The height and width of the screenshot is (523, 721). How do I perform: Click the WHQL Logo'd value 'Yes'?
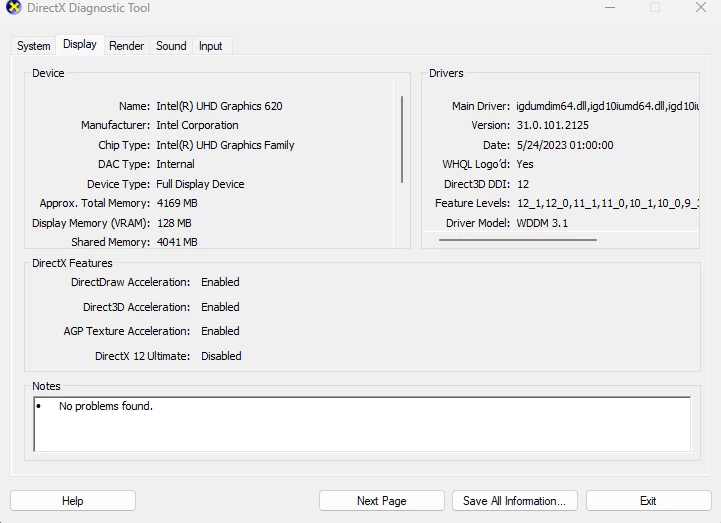click(x=525, y=164)
